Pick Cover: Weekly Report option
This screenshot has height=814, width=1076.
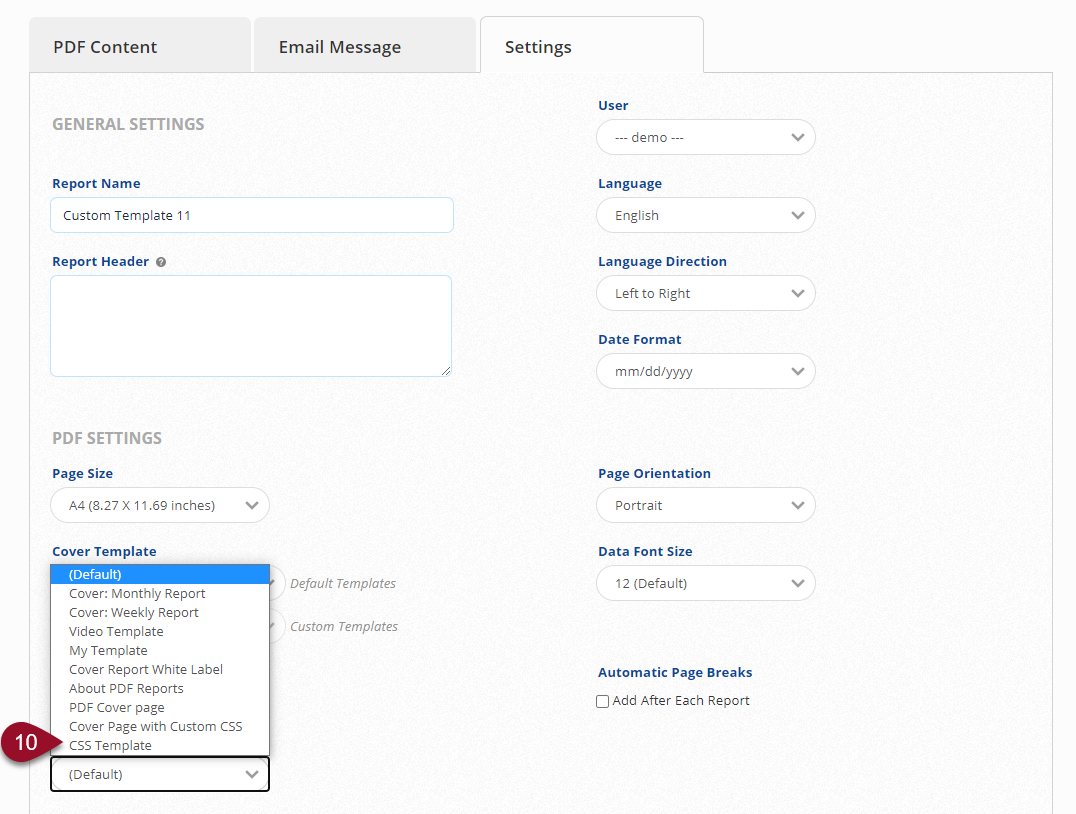point(134,612)
